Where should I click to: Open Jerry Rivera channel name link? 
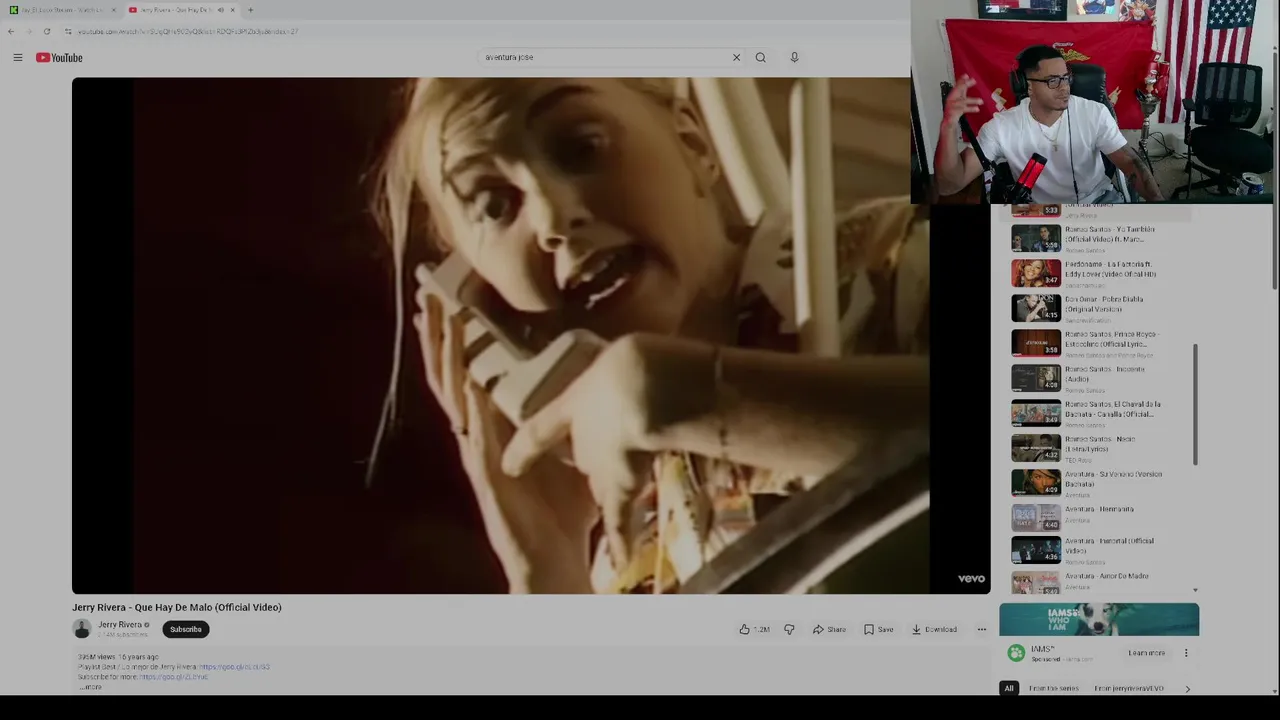[119, 625]
